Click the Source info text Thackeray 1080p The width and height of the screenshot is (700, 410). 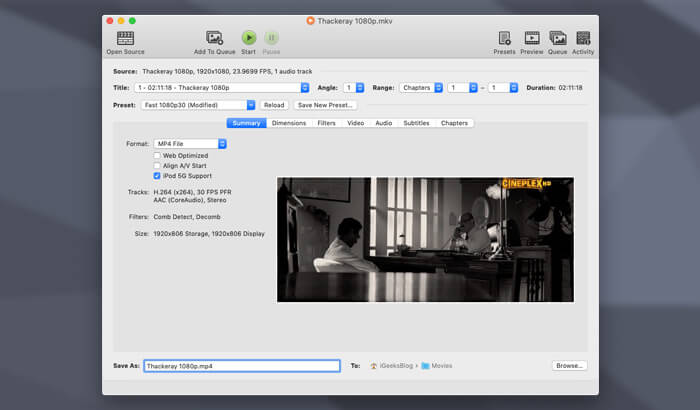tap(227, 71)
